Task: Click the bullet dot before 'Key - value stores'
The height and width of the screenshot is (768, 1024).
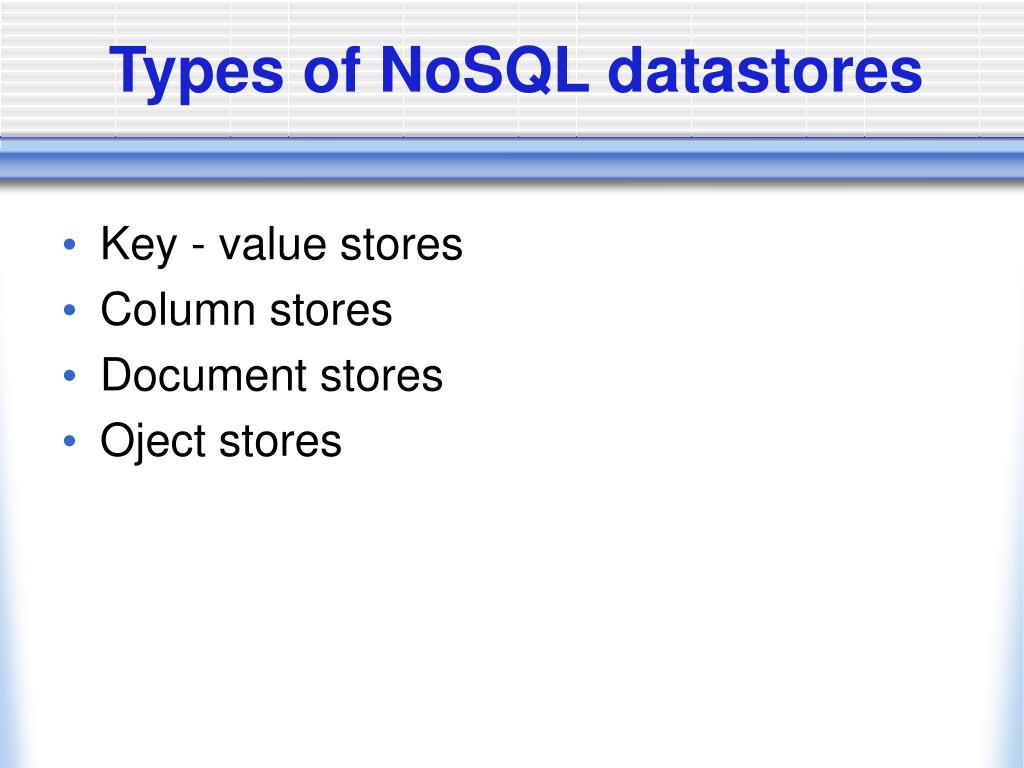Action: coord(70,245)
